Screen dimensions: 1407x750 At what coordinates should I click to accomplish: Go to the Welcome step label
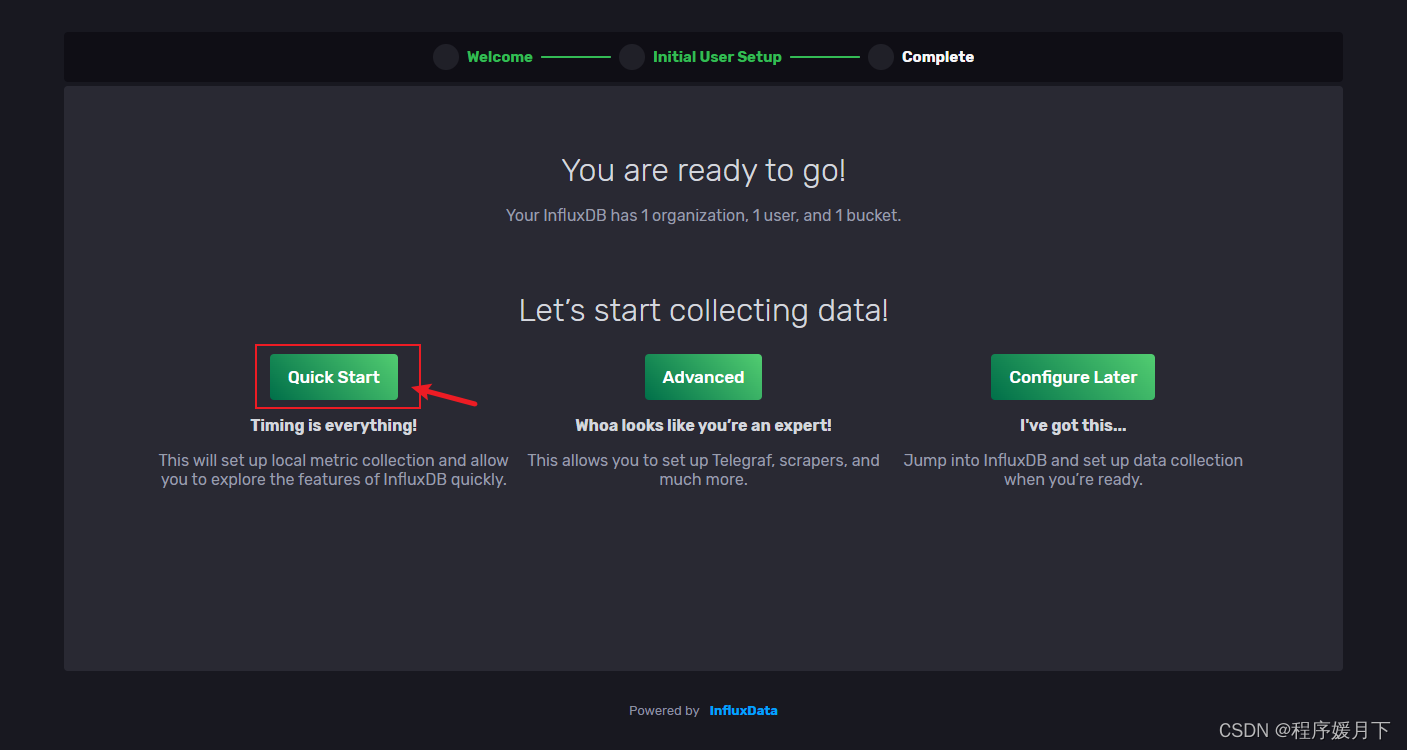click(x=500, y=57)
